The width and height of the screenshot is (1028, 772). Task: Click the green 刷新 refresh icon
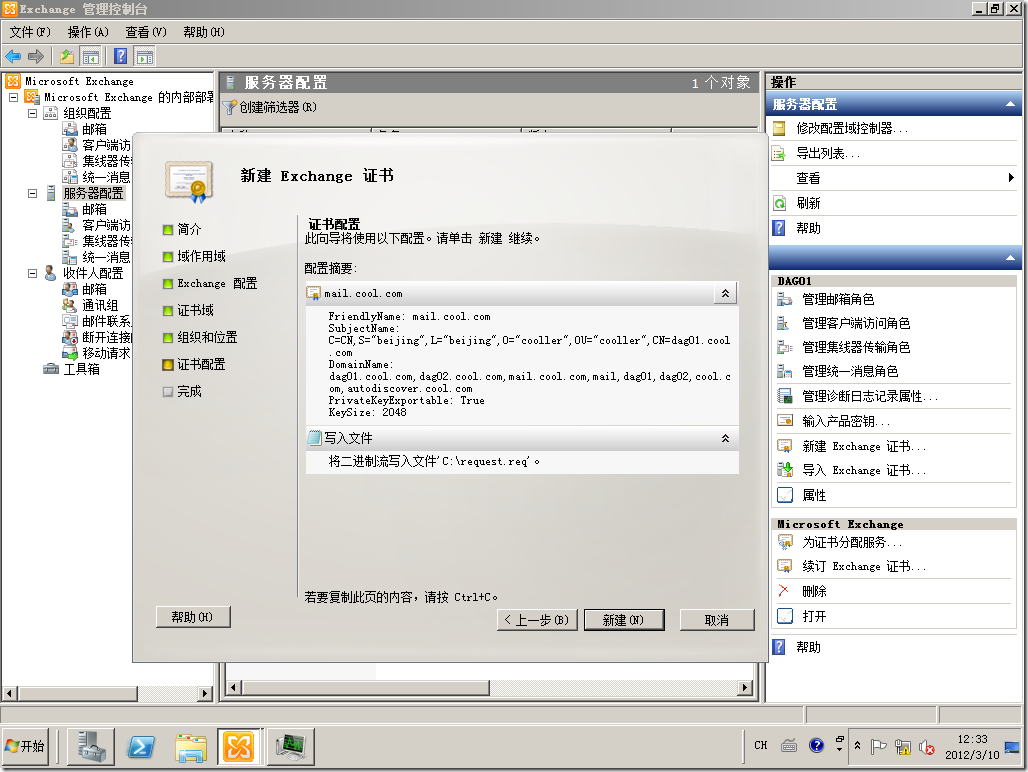click(782, 202)
